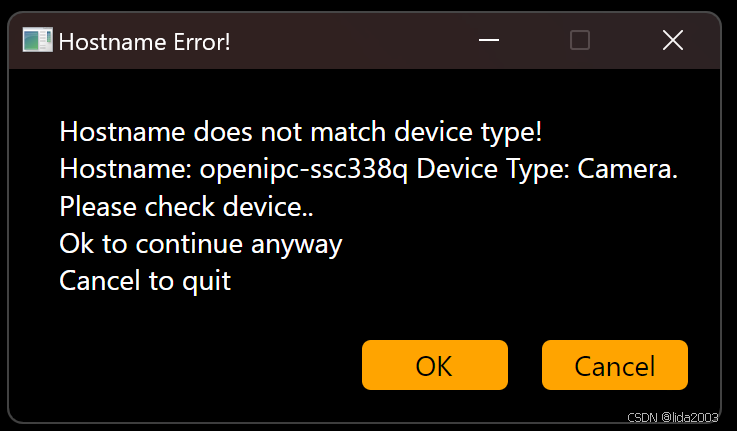Click the hostname value openipc-ssc338q
Viewport: 737px width, 431px height.
pyautogui.click(x=304, y=169)
